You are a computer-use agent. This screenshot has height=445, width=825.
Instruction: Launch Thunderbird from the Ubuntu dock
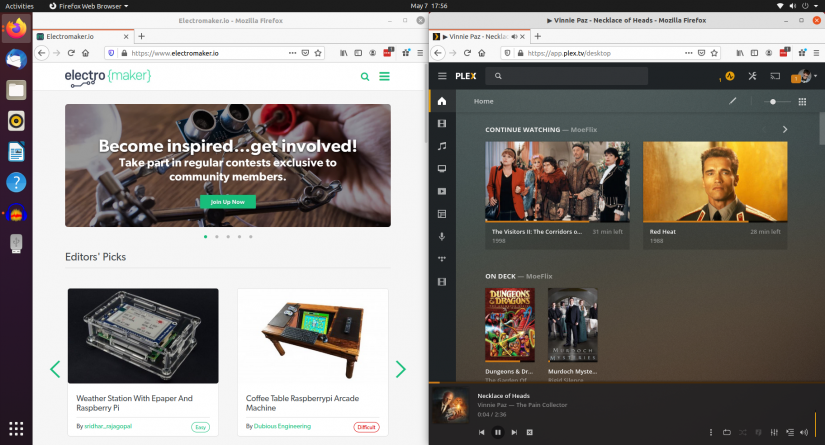pos(16,59)
